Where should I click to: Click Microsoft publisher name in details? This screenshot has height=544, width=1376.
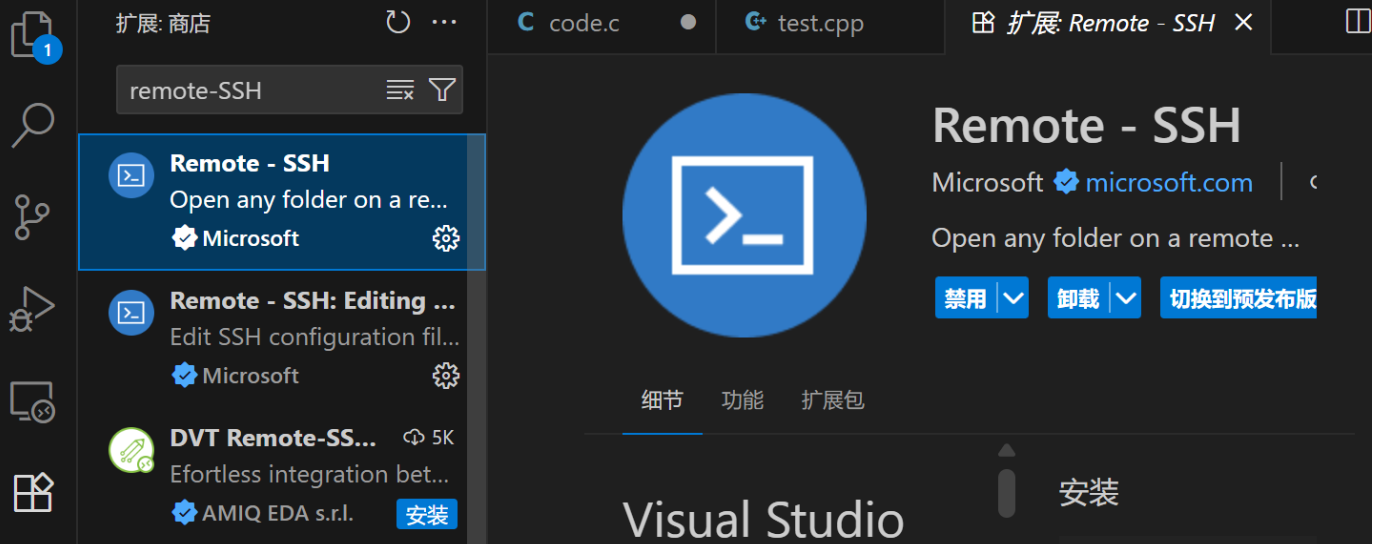click(988, 183)
